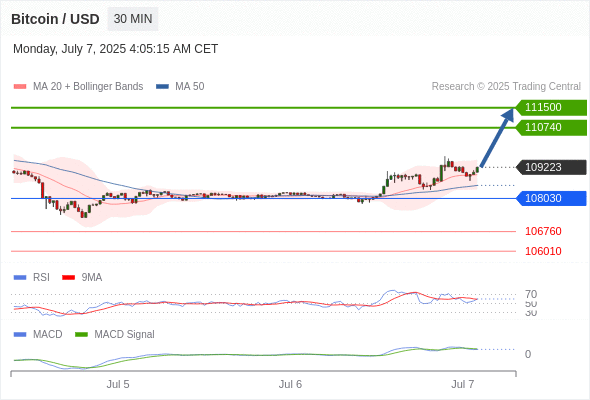The height and width of the screenshot is (400, 590).
Task: Click the 108030 blue pivot label
Action: [x=551, y=198]
